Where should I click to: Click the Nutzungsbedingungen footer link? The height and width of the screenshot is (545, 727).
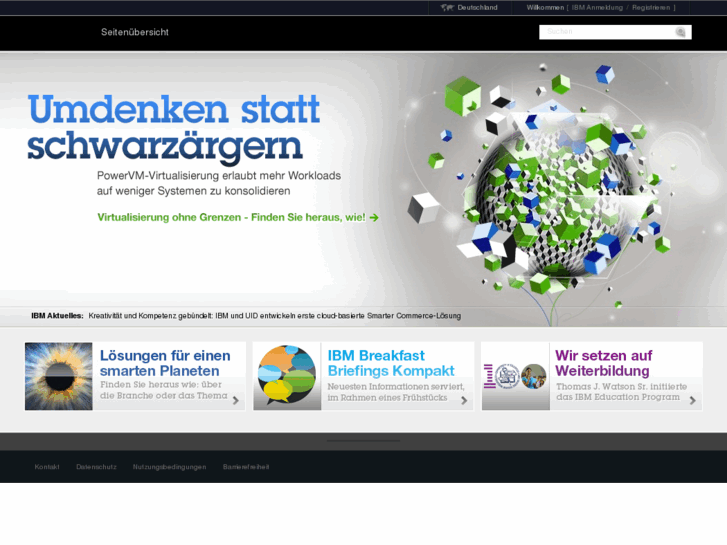[170, 467]
